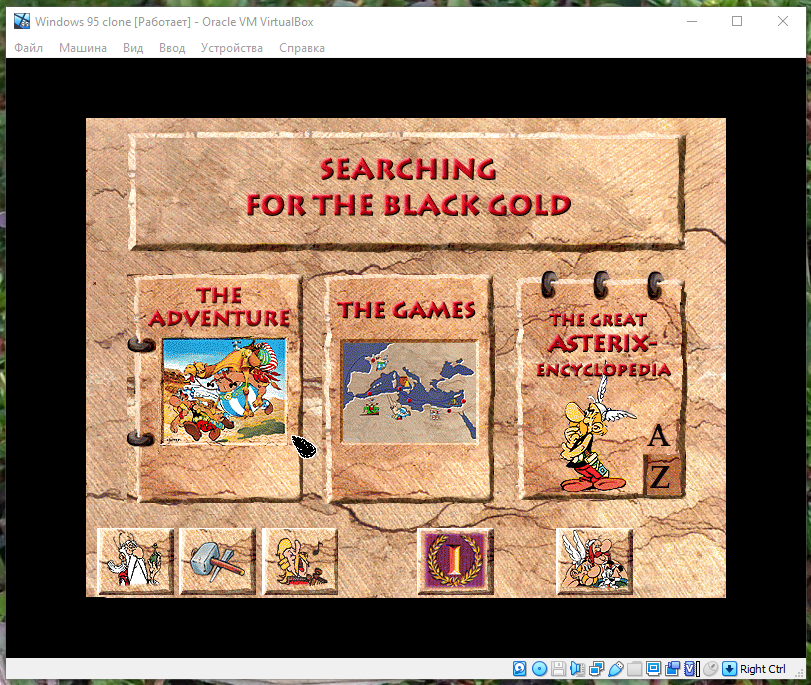Open the Ввод menu
The height and width of the screenshot is (685, 811).
point(172,48)
